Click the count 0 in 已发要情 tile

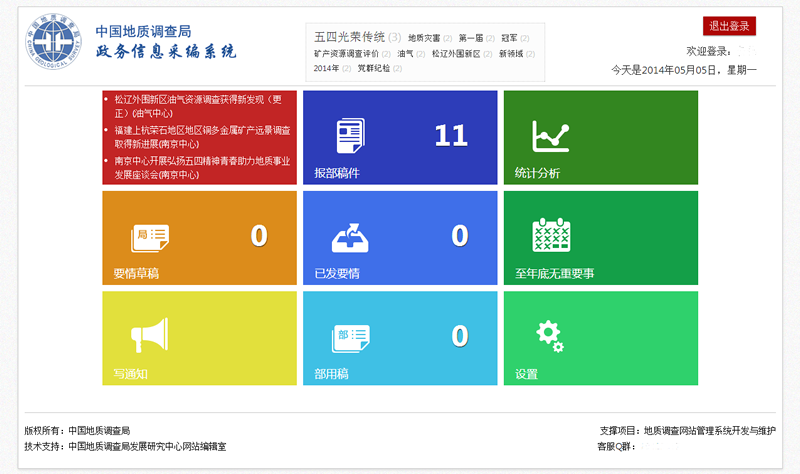(x=460, y=236)
